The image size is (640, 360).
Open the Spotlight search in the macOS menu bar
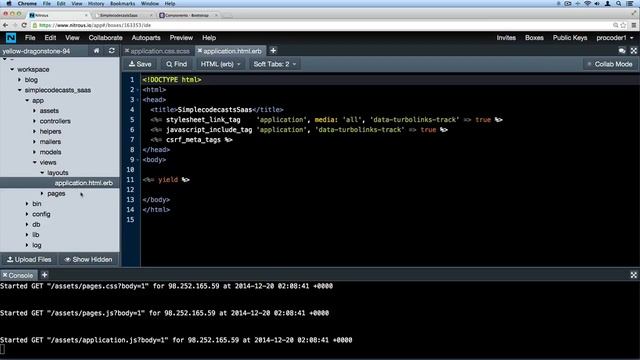pos(619,4)
